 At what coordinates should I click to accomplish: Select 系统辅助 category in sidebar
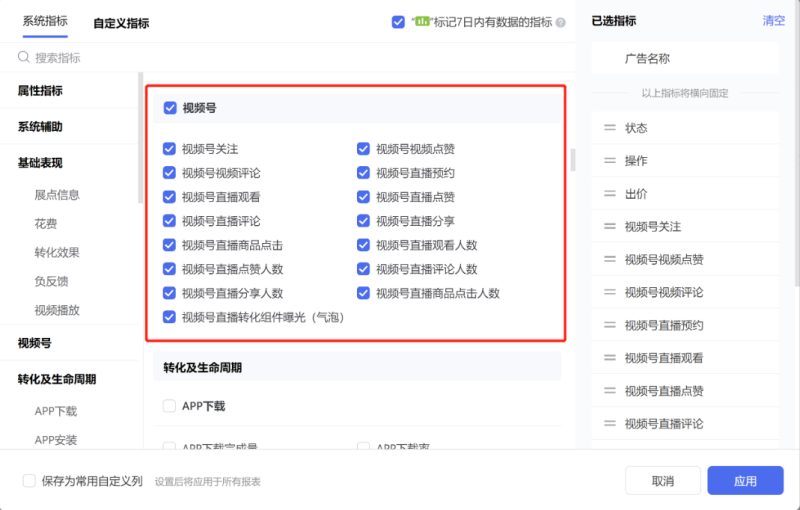40,126
